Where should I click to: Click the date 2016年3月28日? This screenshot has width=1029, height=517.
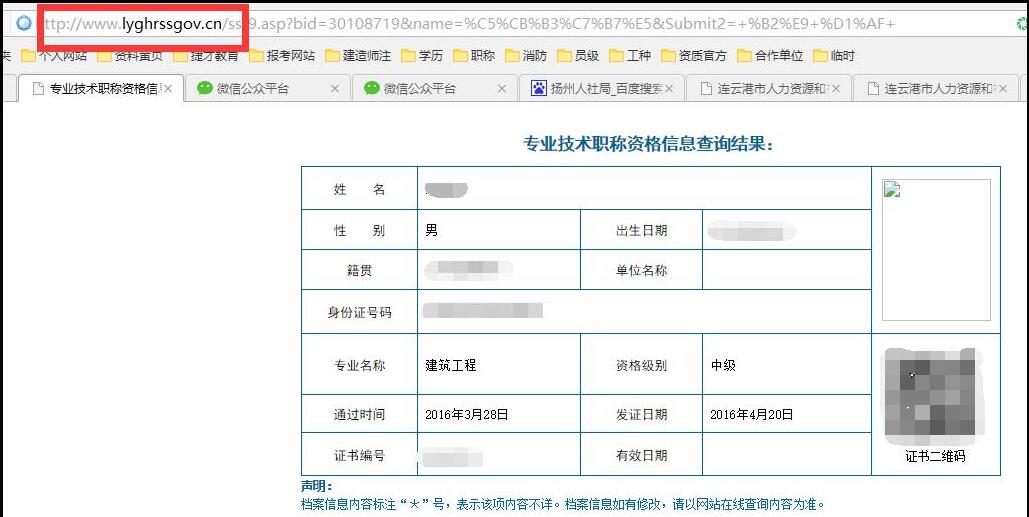(x=467, y=414)
